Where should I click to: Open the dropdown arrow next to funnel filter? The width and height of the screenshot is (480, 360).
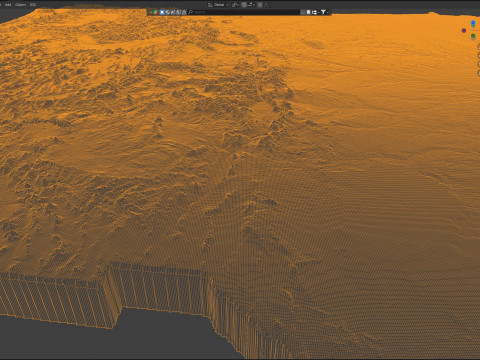point(327,12)
